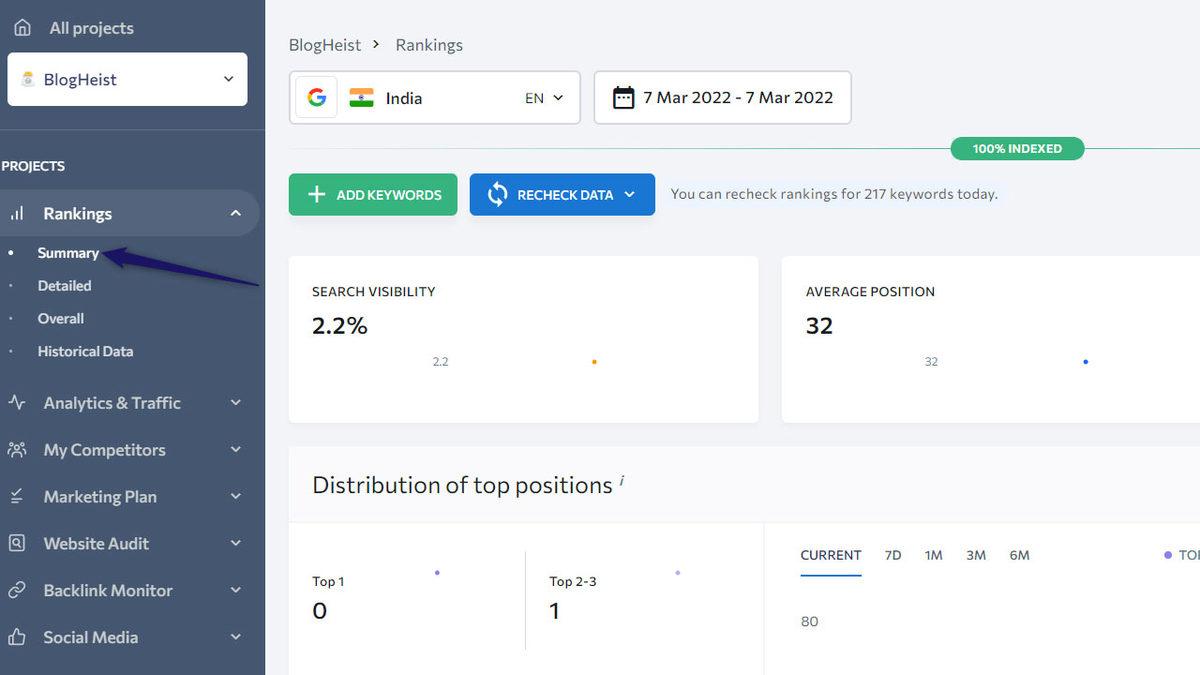Click the Google search engine icon

click(317, 98)
